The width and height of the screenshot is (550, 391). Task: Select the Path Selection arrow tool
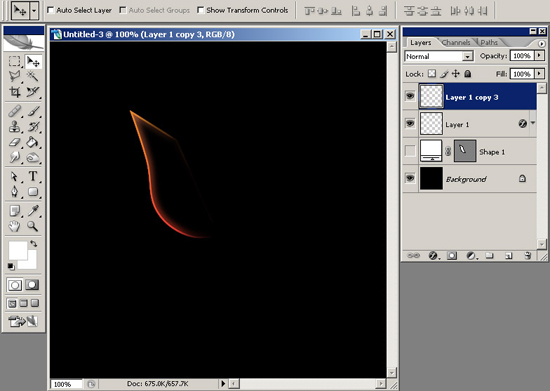click(14, 176)
